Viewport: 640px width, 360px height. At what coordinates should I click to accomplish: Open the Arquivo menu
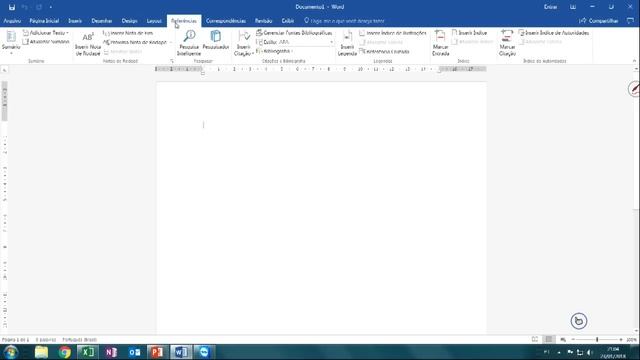click(12, 21)
